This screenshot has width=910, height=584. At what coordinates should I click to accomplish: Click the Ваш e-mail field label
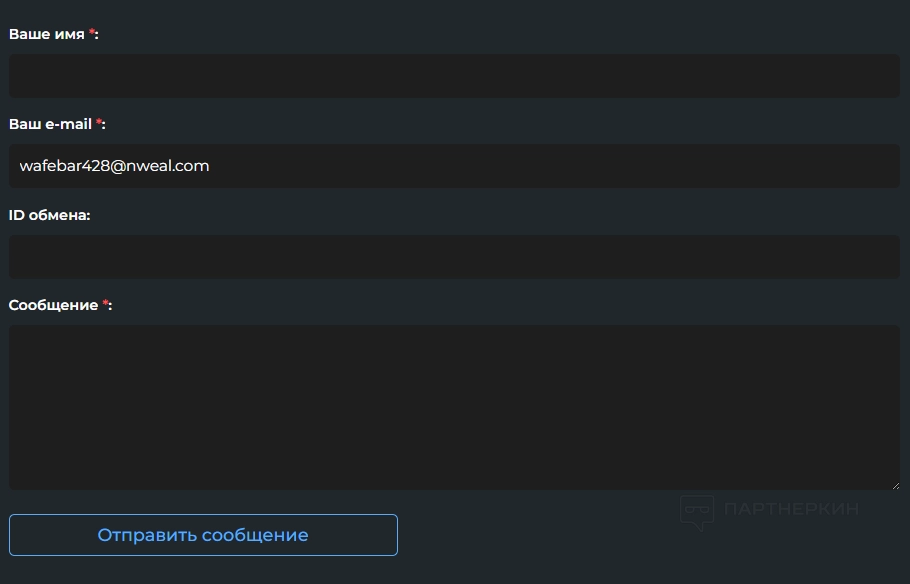(x=50, y=124)
